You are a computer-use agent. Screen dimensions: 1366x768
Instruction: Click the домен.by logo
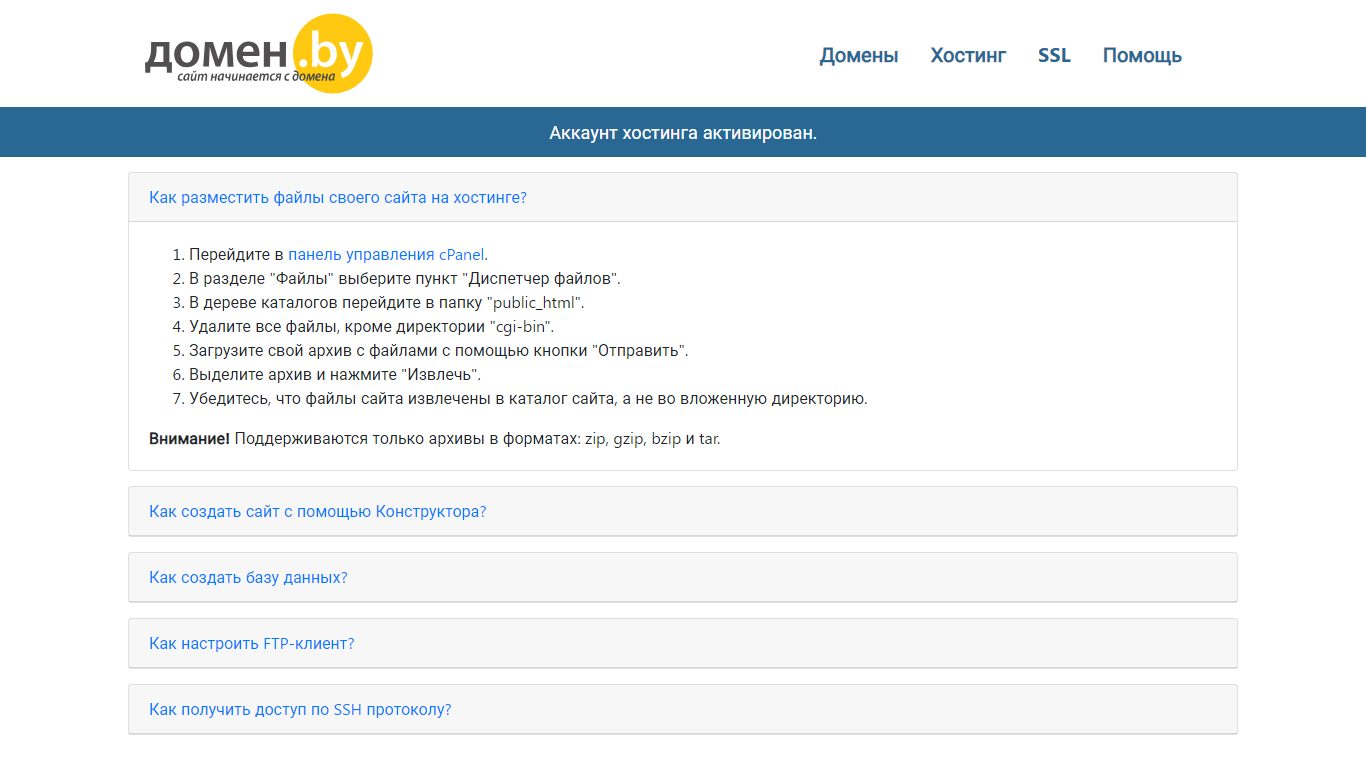259,54
